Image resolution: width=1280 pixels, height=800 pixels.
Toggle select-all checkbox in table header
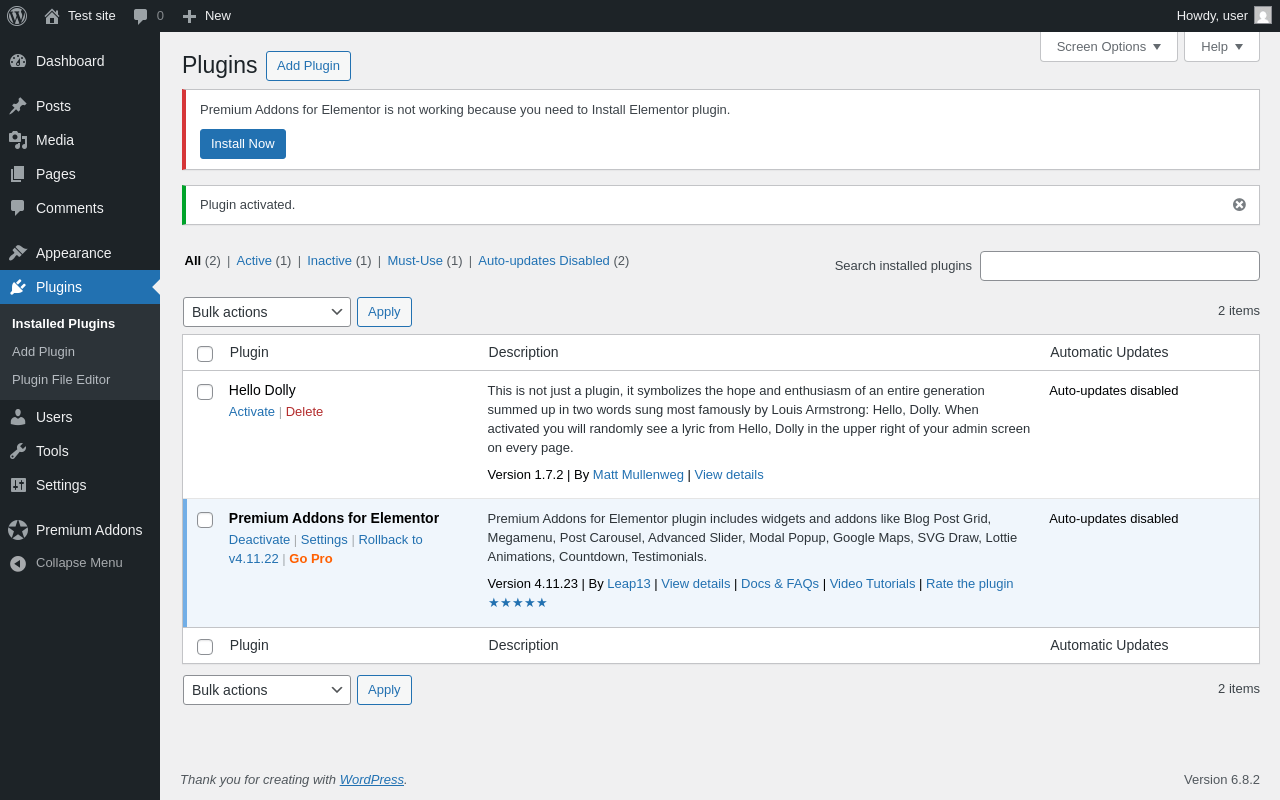click(205, 353)
